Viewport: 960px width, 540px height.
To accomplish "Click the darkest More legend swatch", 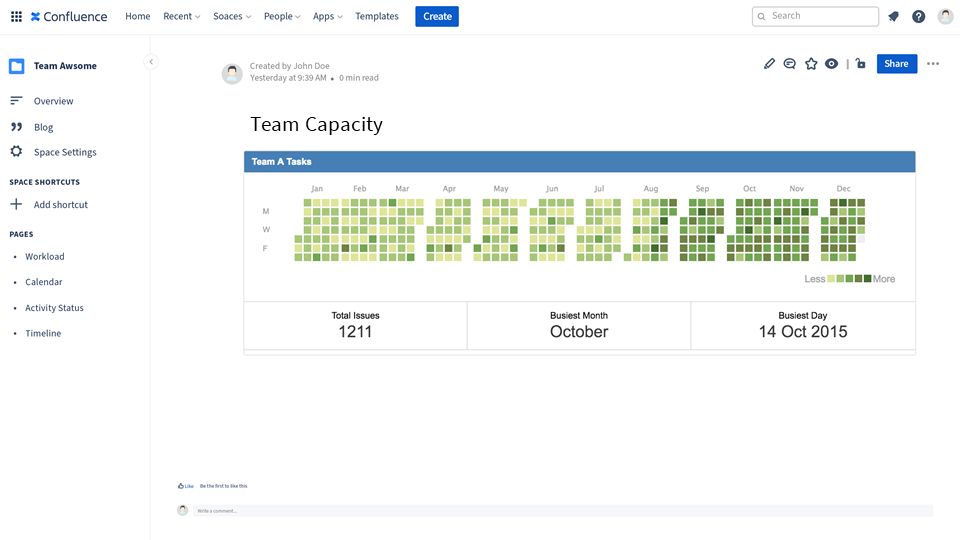I will (868, 279).
